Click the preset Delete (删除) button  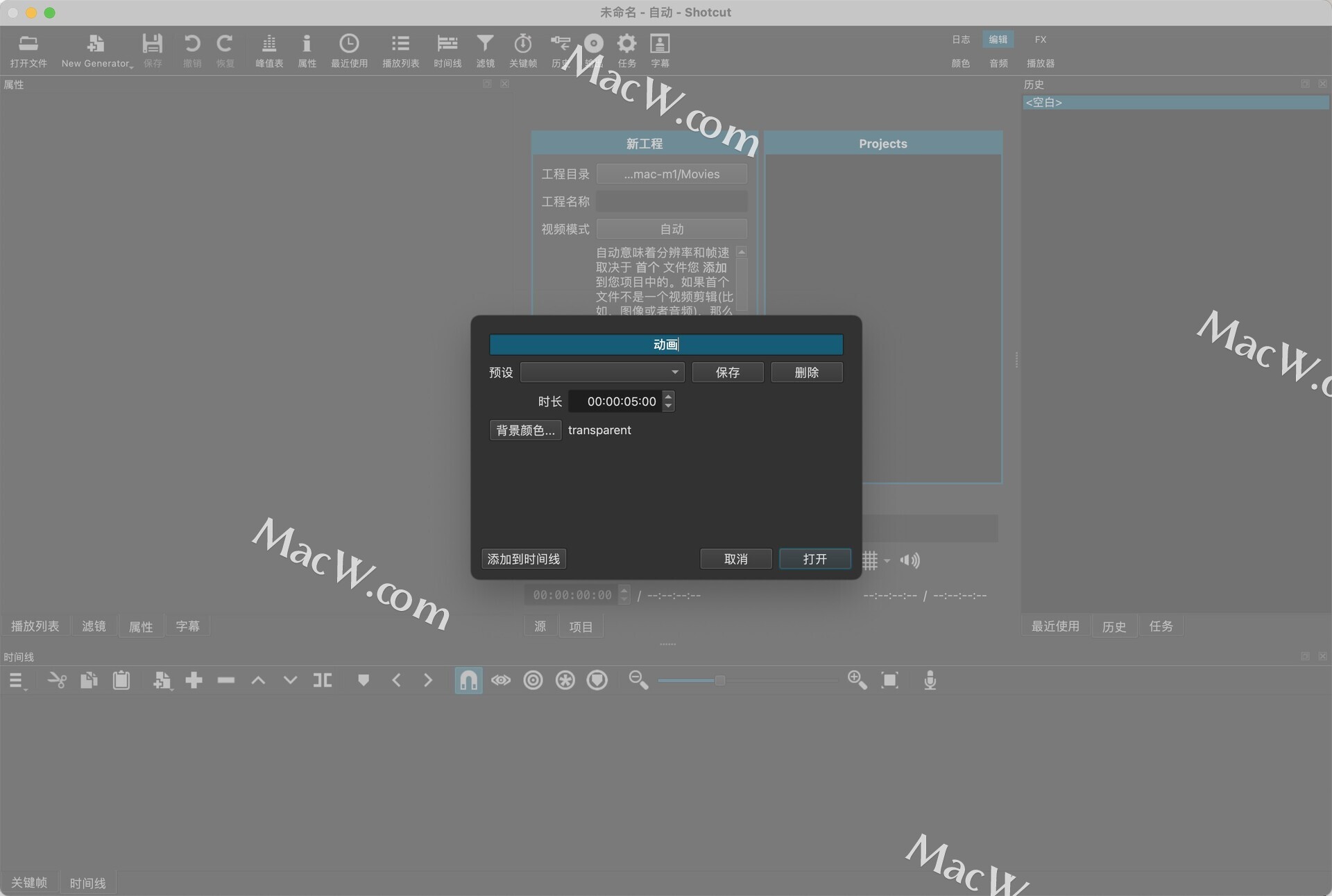(807, 372)
